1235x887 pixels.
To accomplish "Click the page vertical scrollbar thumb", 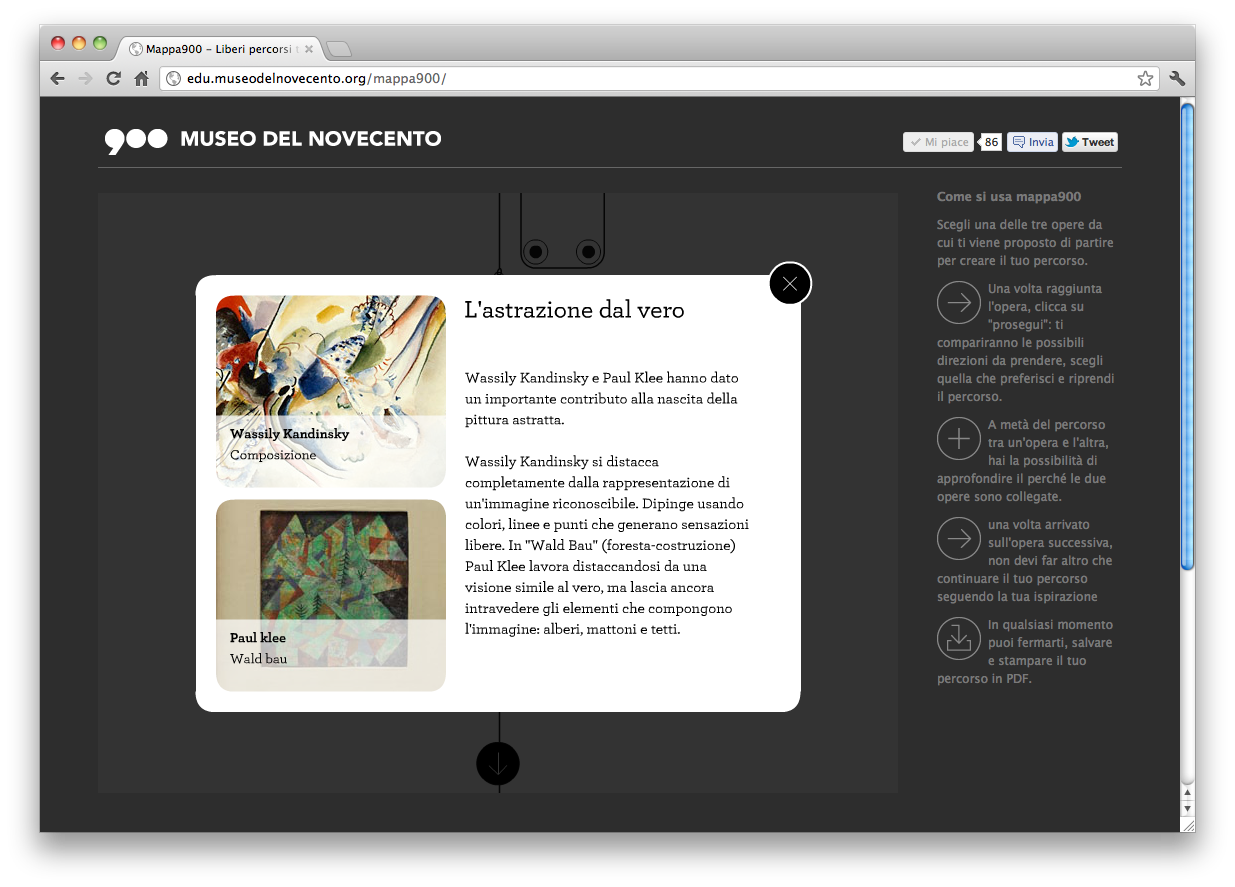I will coord(1188,336).
